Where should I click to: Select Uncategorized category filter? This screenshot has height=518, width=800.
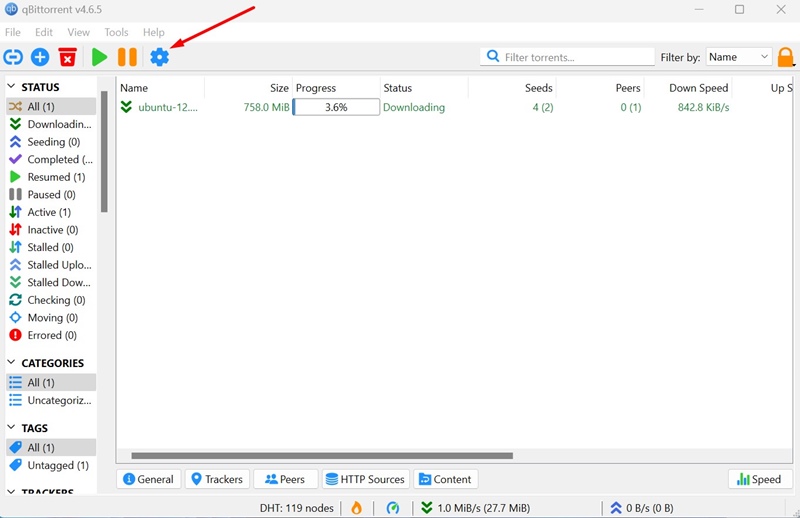51,400
